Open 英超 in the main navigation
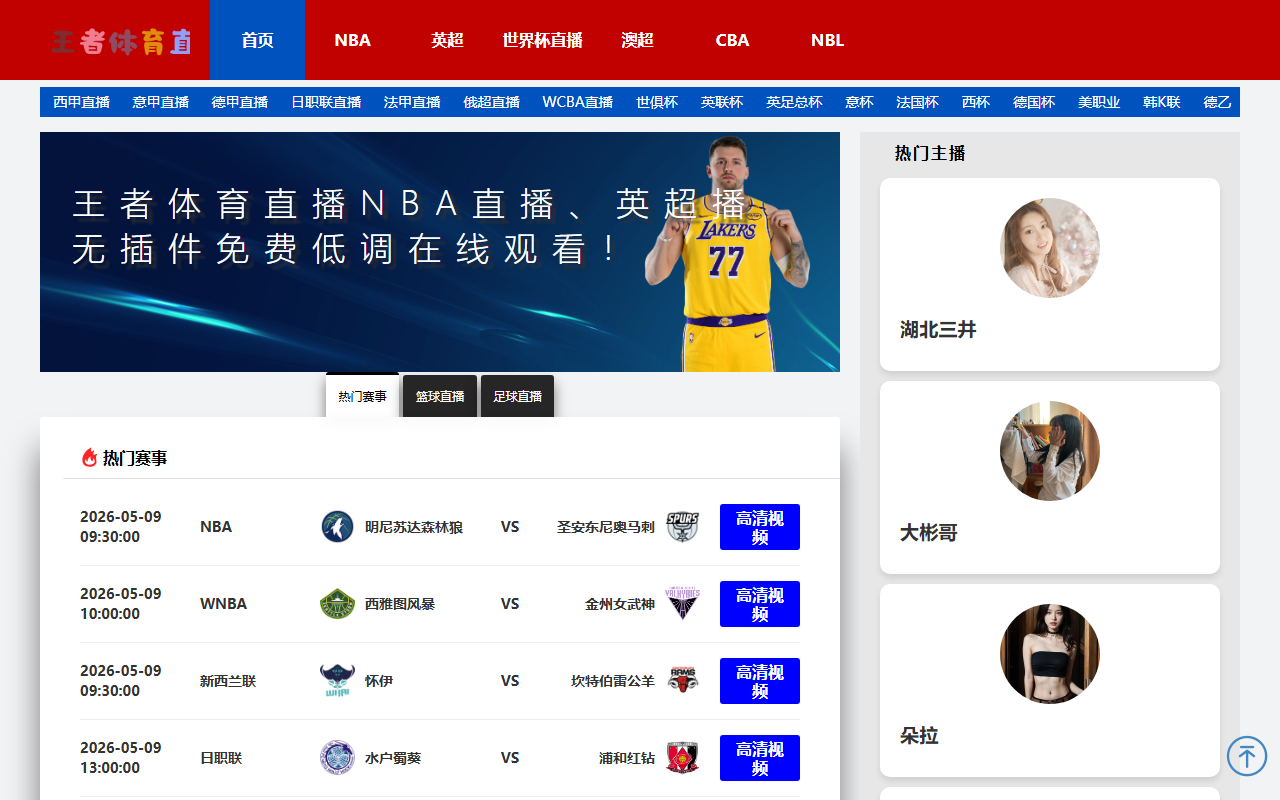Screen dimensions: 1280x800 pyautogui.click(x=447, y=40)
